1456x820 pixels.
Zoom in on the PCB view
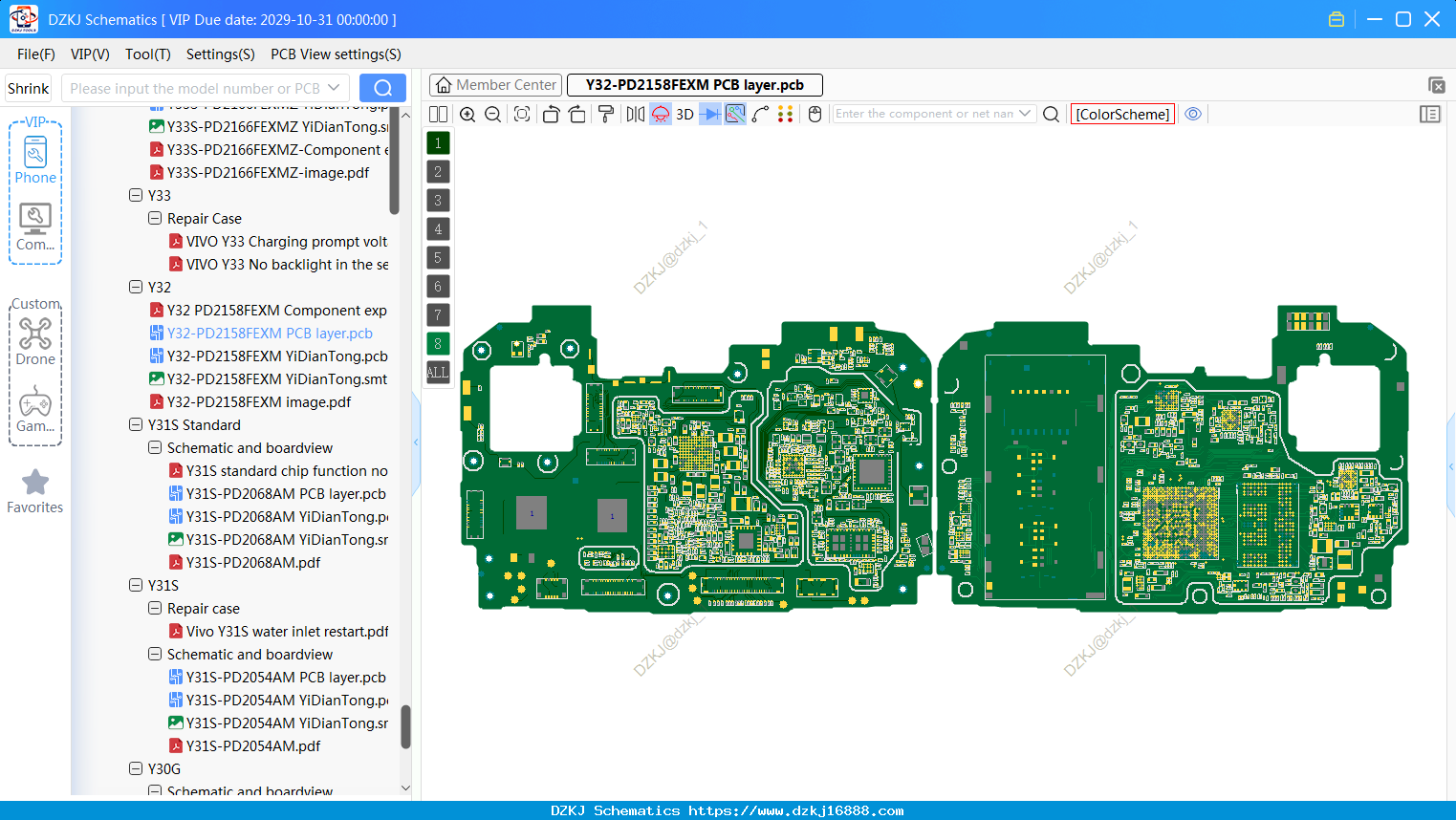[467, 115]
